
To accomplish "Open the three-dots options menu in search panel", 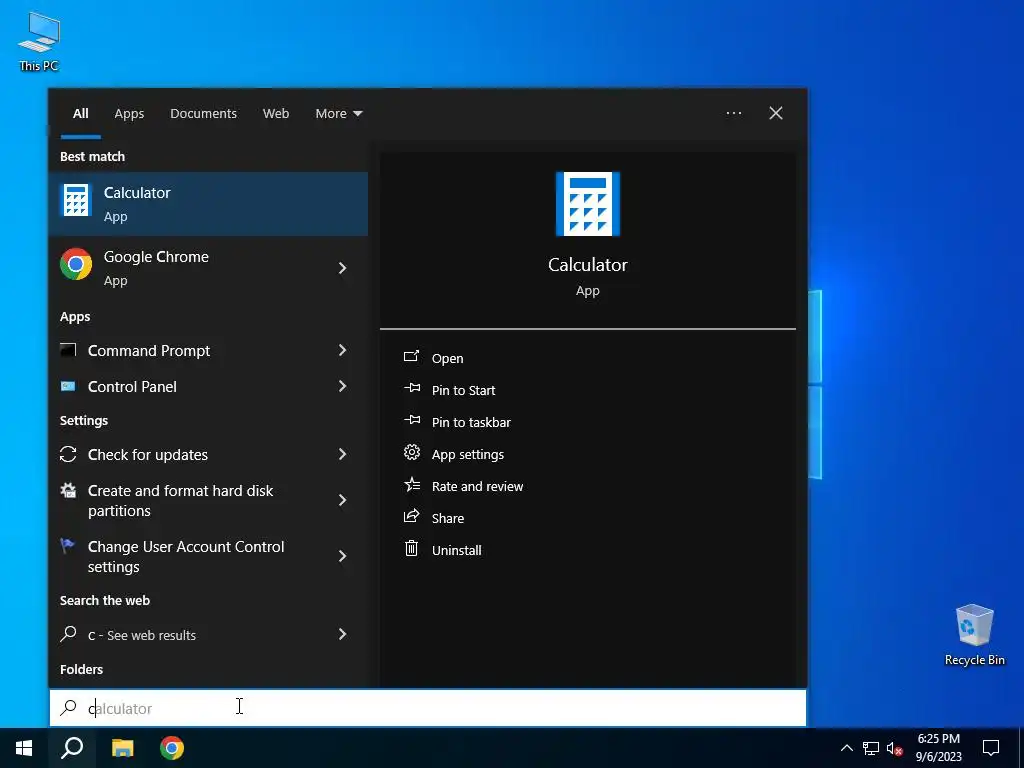I will click(x=734, y=113).
